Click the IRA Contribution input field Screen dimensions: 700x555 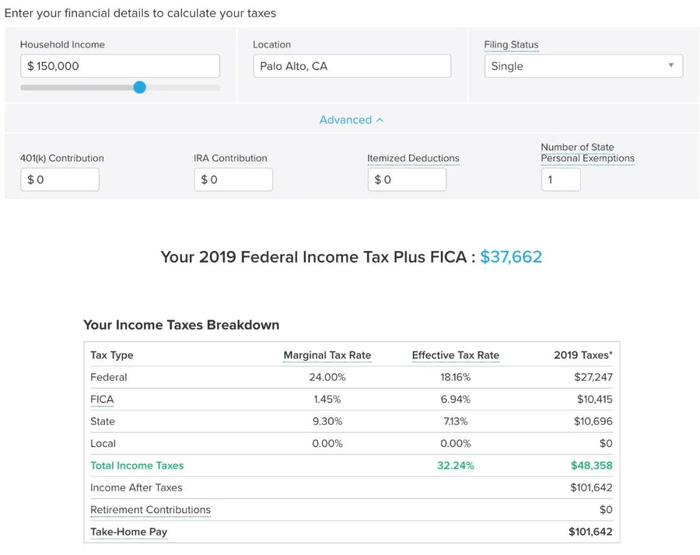pos(233,180)
